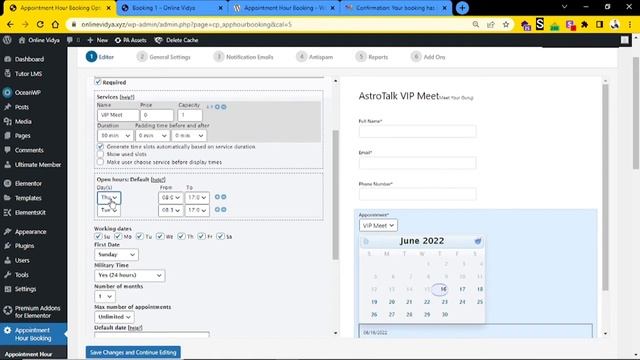Open To time dropdown on Tue row
The image size is (640, 360).
coord(197,210)
